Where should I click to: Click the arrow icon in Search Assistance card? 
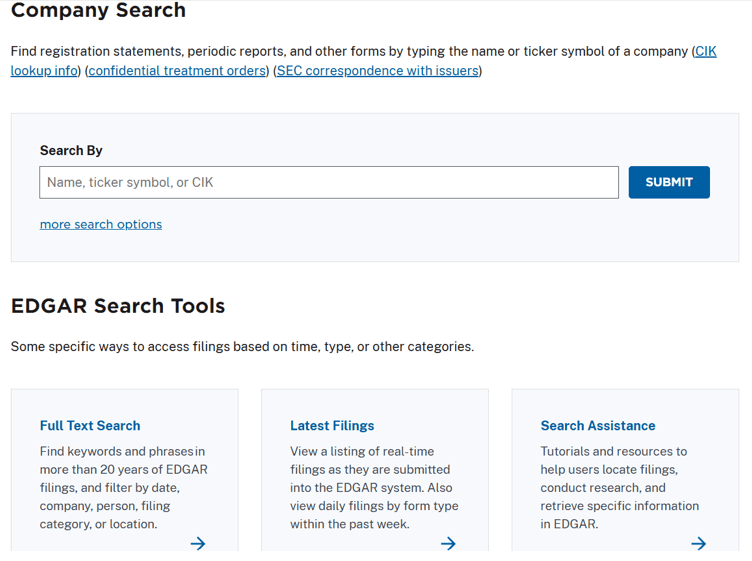pos(698,543)
